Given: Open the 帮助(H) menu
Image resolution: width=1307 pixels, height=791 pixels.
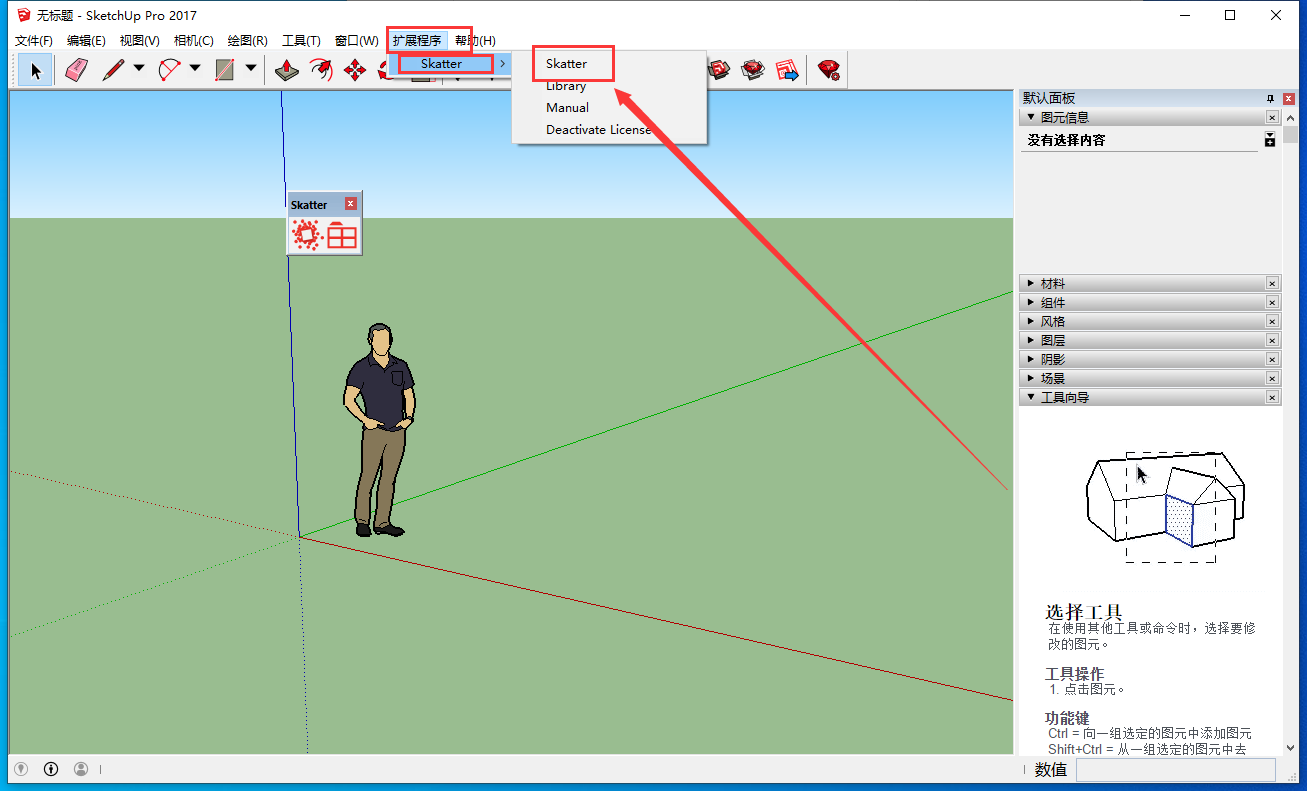Looking at the screenshot, I should click(475, 41).
